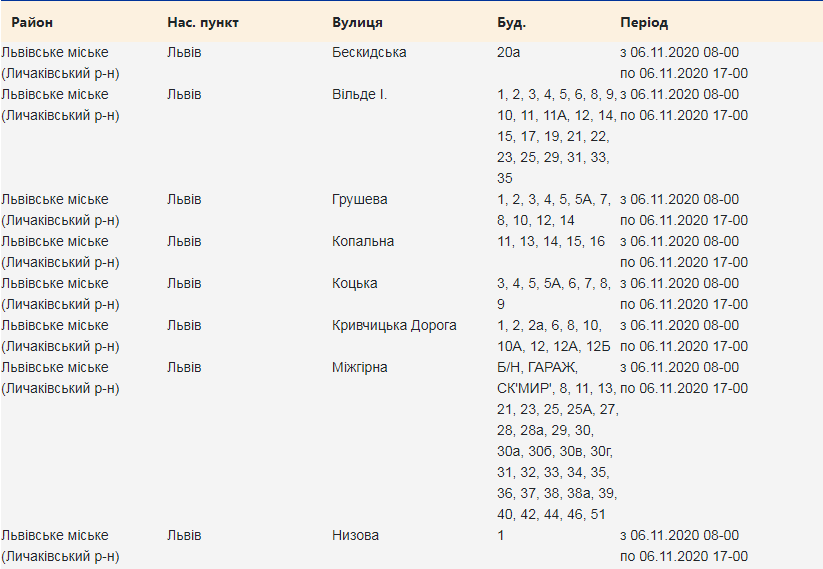Click the "Грушева" street entry

[359, 199]
